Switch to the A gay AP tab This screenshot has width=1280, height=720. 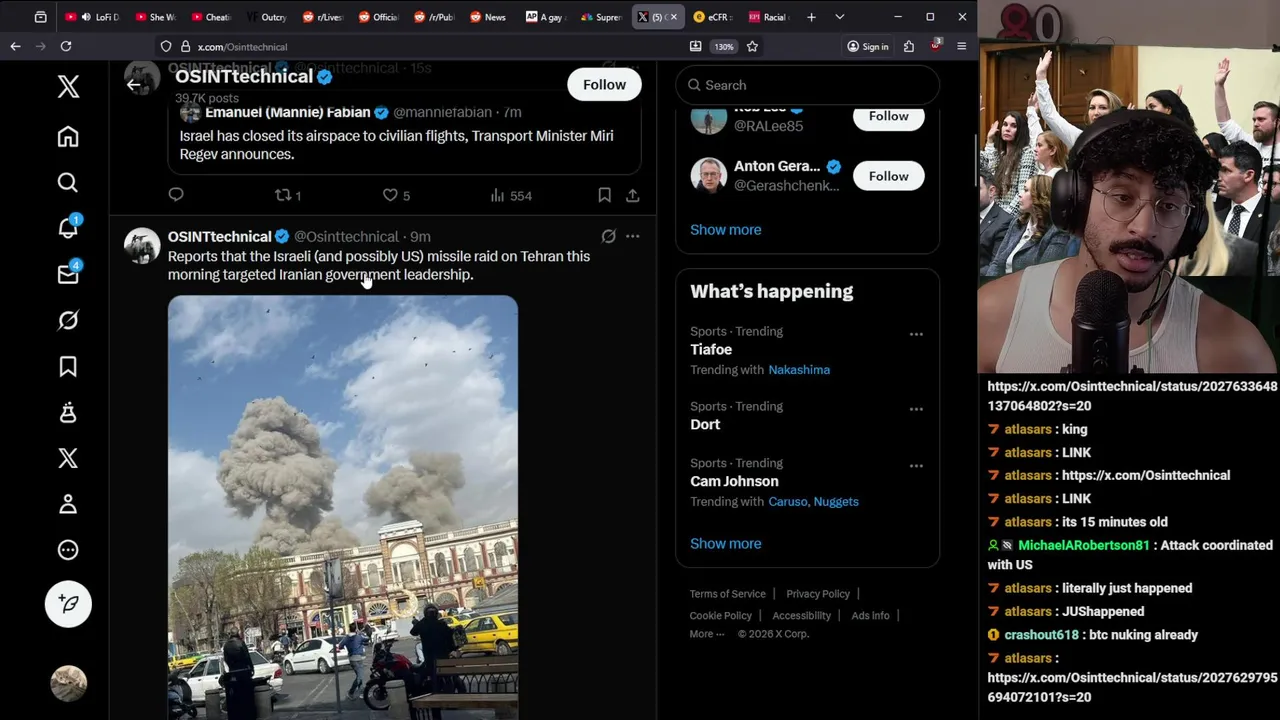click(544, 17)
